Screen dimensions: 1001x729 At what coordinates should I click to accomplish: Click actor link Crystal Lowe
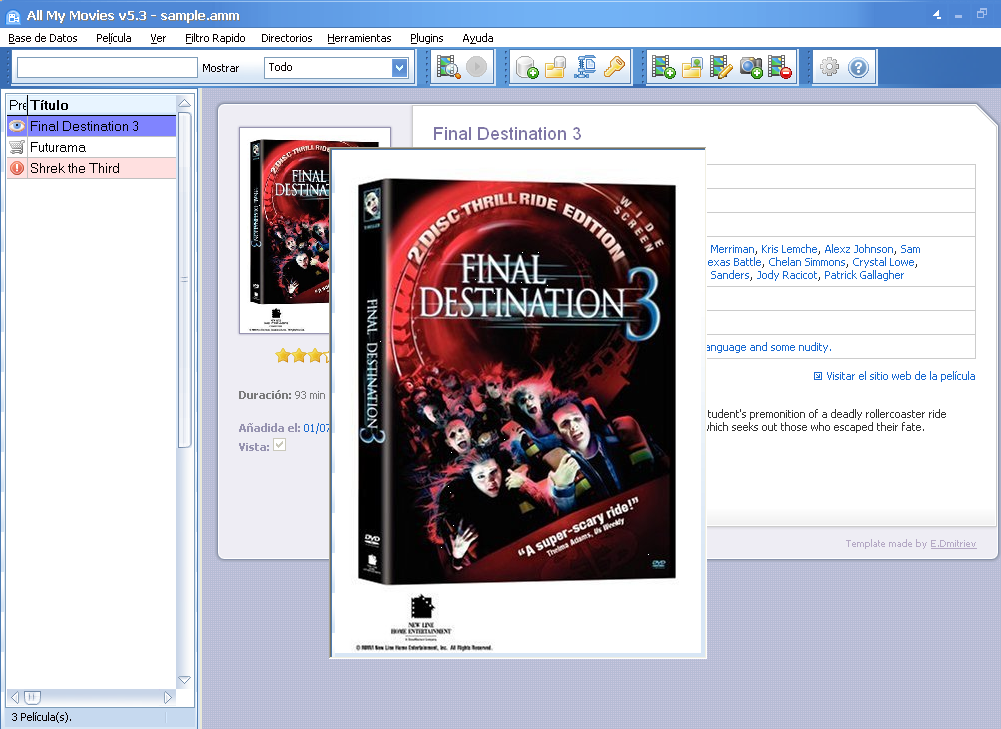click(x=884, y=262)
